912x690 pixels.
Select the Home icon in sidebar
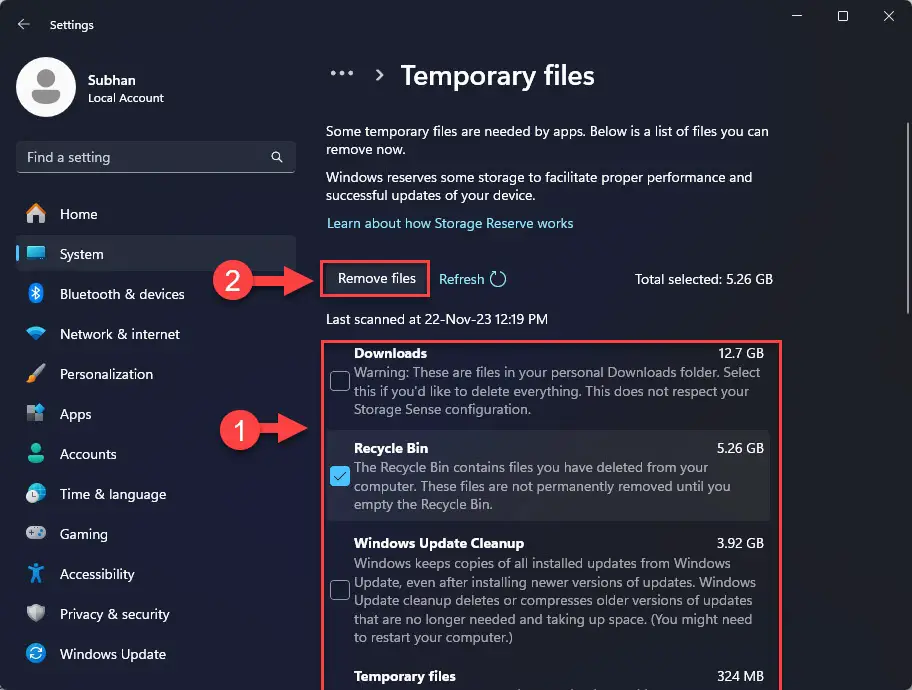[36, 214]
